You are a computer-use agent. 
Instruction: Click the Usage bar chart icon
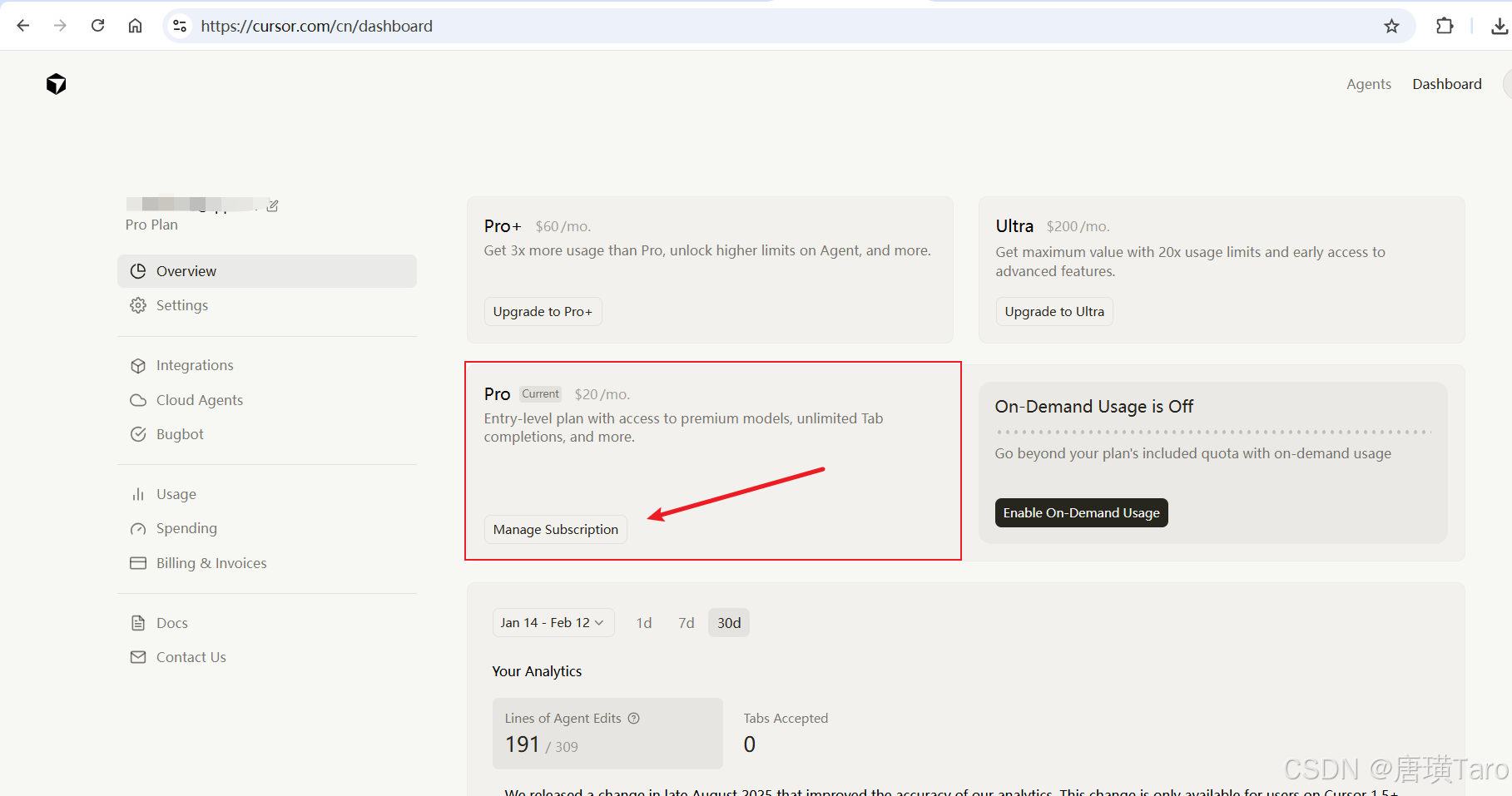click(138, 494)
